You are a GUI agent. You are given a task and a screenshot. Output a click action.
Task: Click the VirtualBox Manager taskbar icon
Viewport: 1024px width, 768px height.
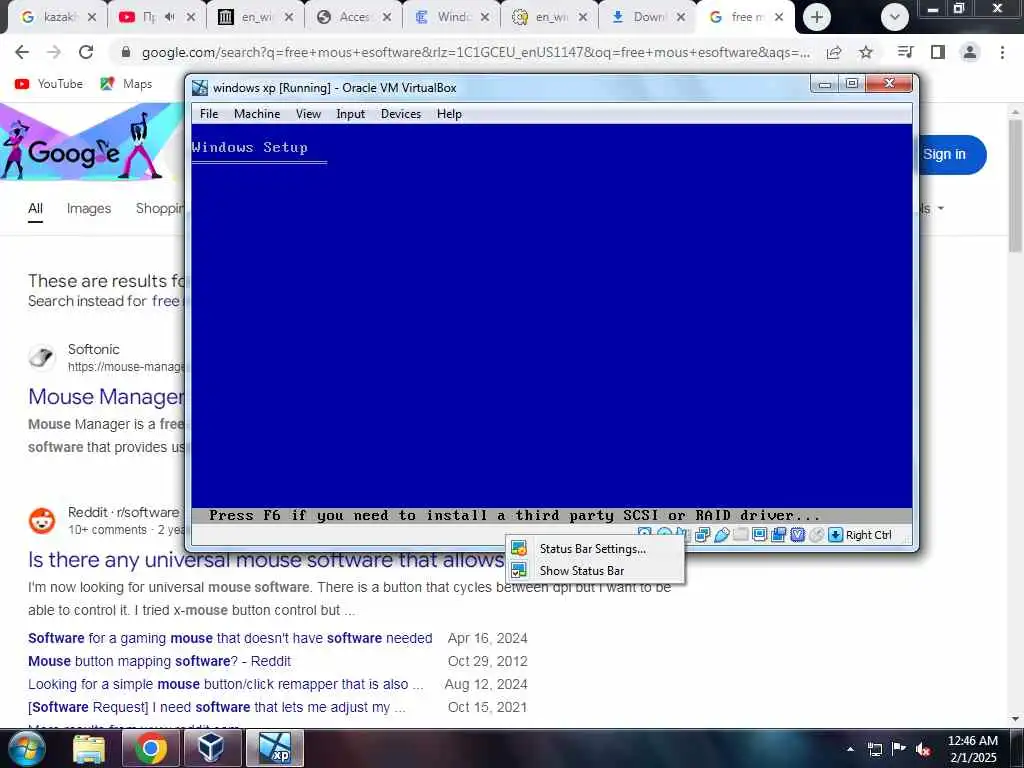coord(212,748)
